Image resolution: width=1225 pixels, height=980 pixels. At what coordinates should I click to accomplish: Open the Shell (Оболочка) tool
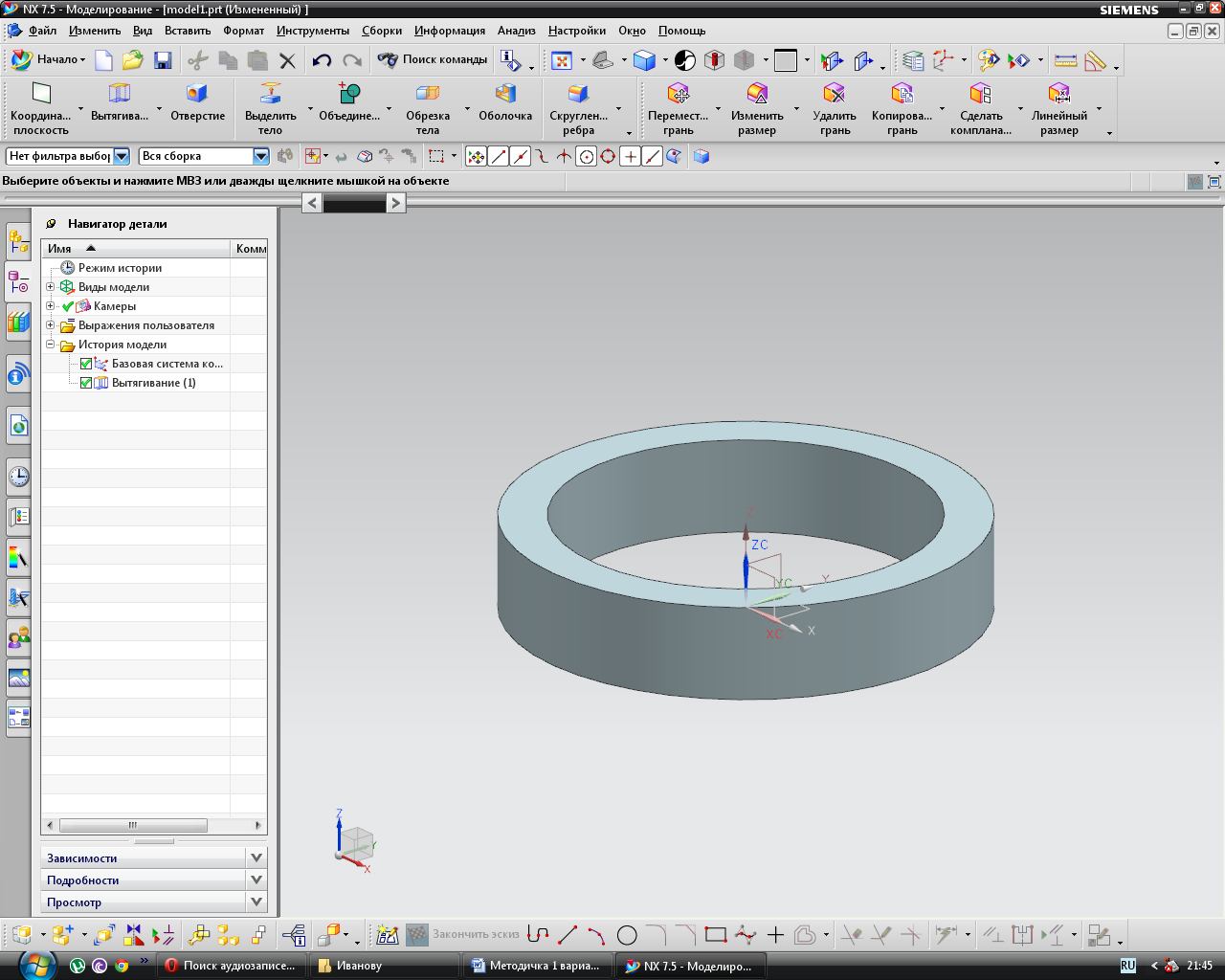tap(505, 94)
